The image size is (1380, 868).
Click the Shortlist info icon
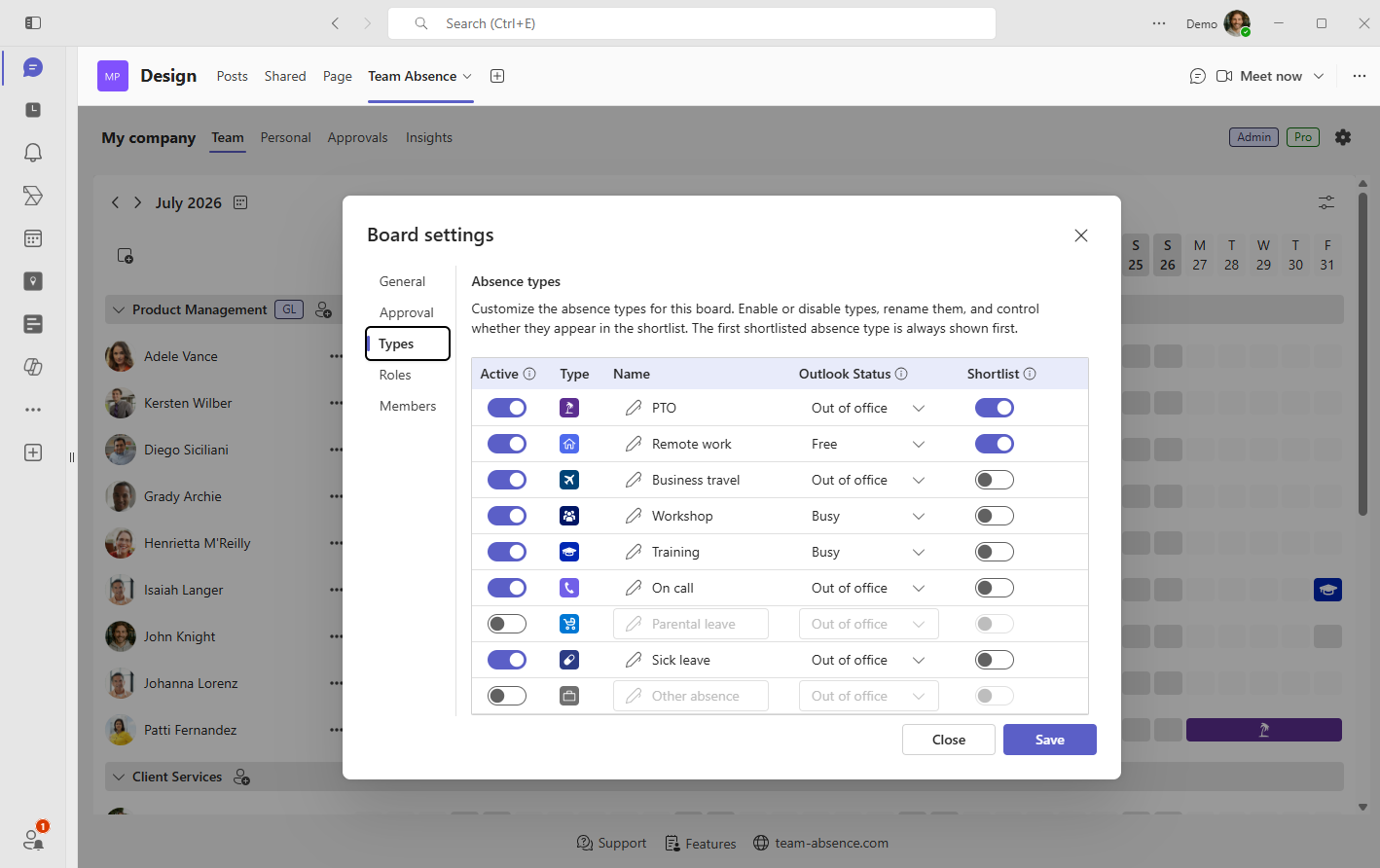click(1030, 374)
